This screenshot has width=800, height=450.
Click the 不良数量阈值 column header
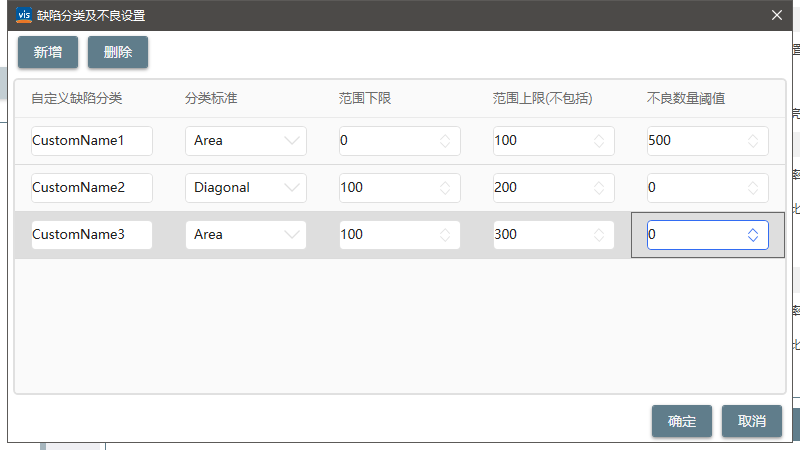(x=686, y=98)
